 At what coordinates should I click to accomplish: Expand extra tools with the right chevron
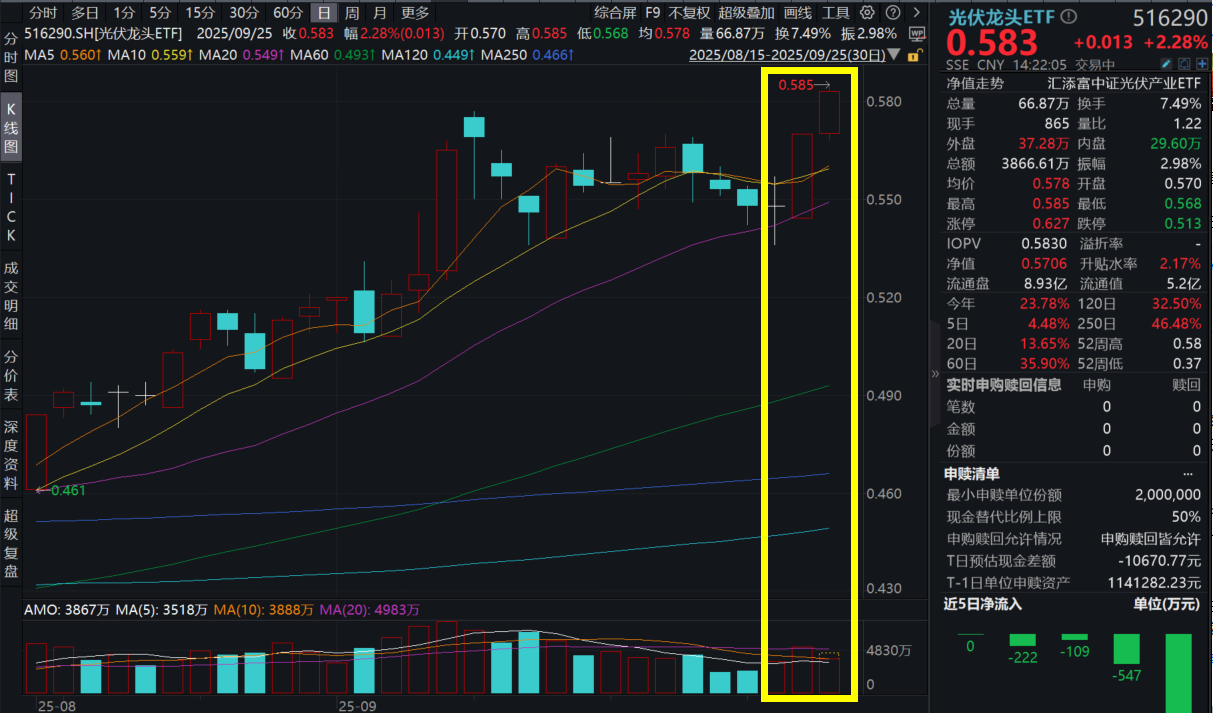coord(916,12)
